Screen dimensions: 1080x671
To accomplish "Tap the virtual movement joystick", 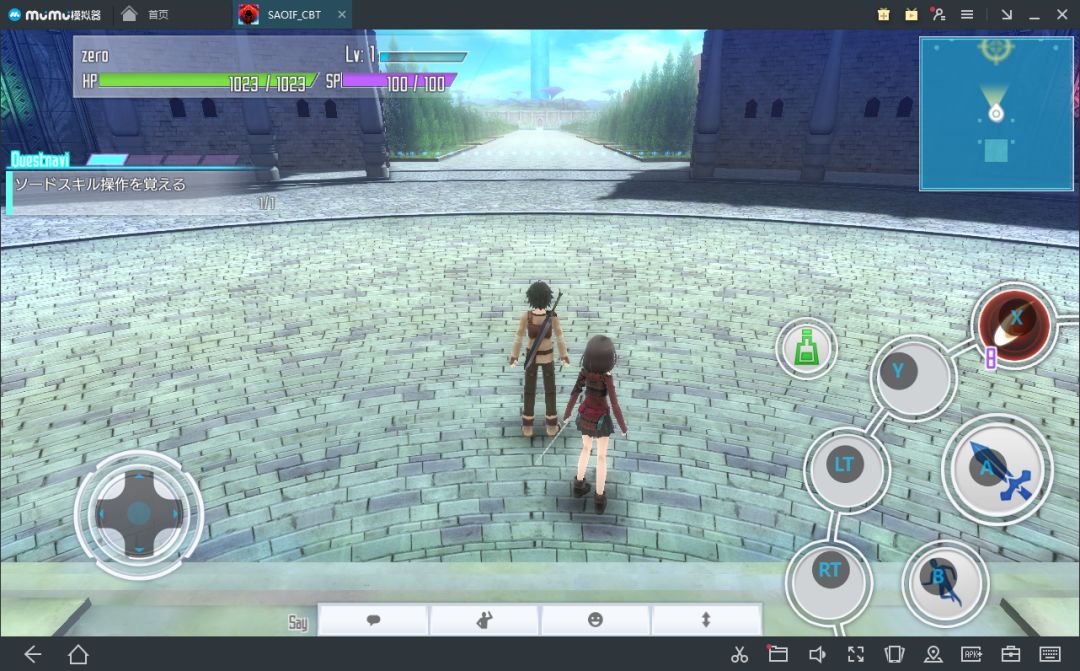I will (139, 514).
